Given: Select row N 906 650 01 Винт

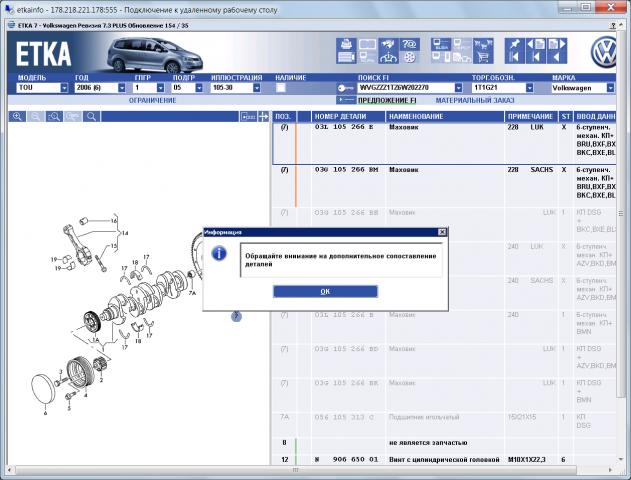Looking at the screenshot, I should point(444,459).
